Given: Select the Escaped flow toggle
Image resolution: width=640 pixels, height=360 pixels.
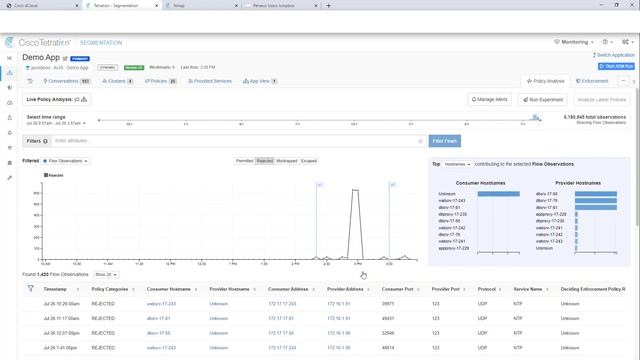Looking at the screenshot, I should pos(309,161).
